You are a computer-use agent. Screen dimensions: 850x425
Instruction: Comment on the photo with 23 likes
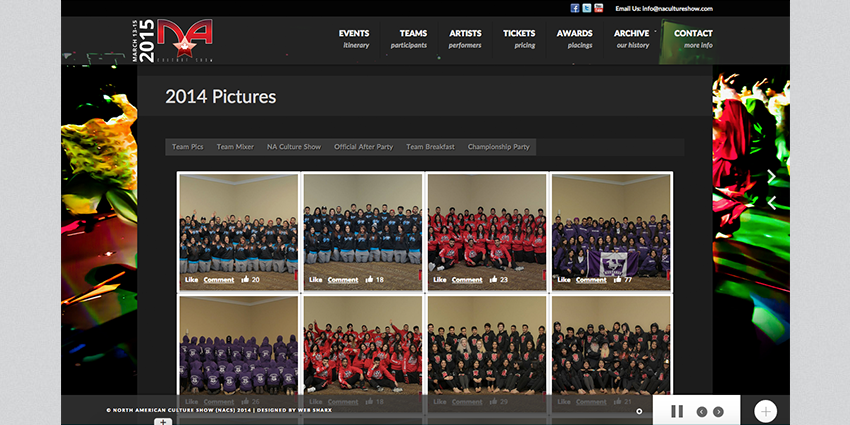(x=467, y=280)
